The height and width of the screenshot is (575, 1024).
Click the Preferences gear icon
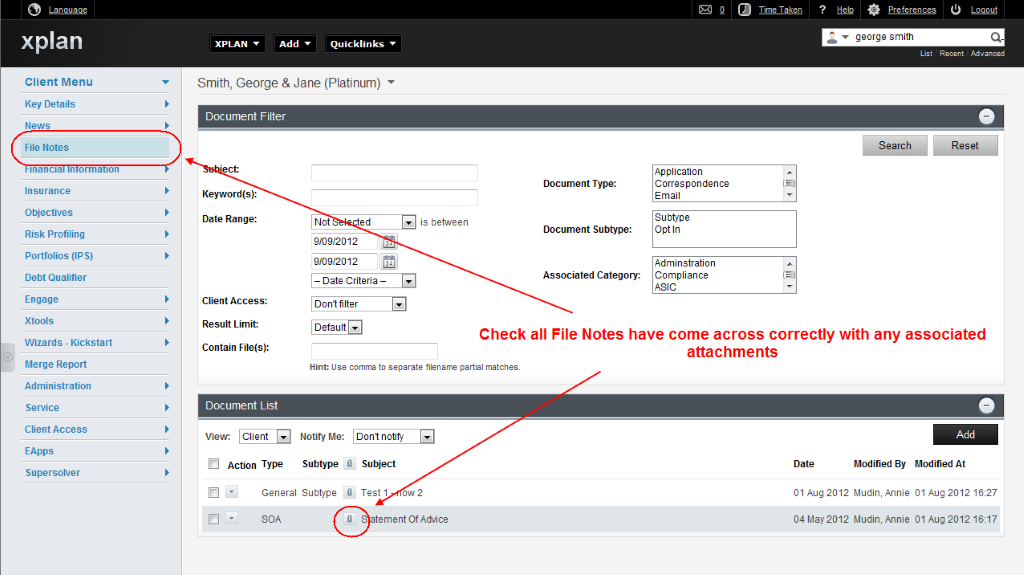[874, 10]
